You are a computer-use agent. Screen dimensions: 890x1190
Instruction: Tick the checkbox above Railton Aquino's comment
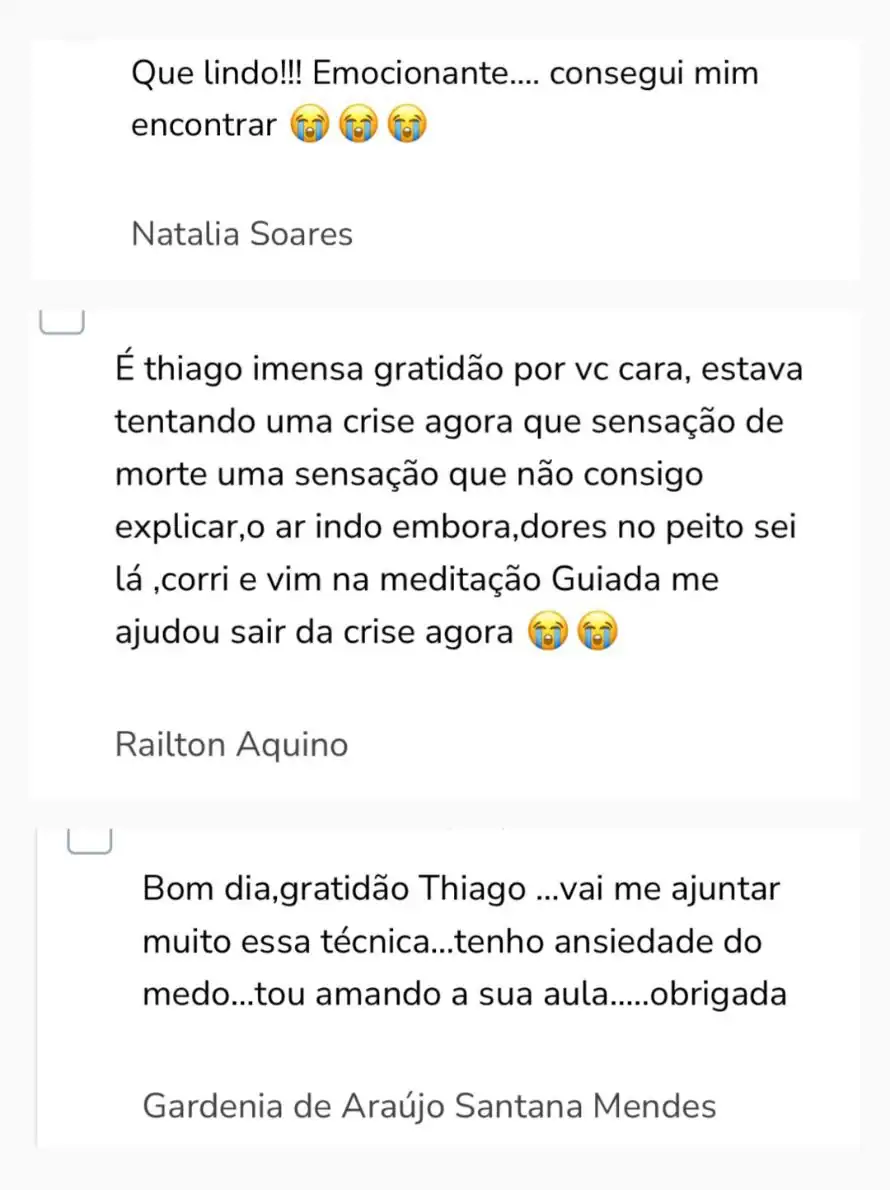[x=61, y=320]
